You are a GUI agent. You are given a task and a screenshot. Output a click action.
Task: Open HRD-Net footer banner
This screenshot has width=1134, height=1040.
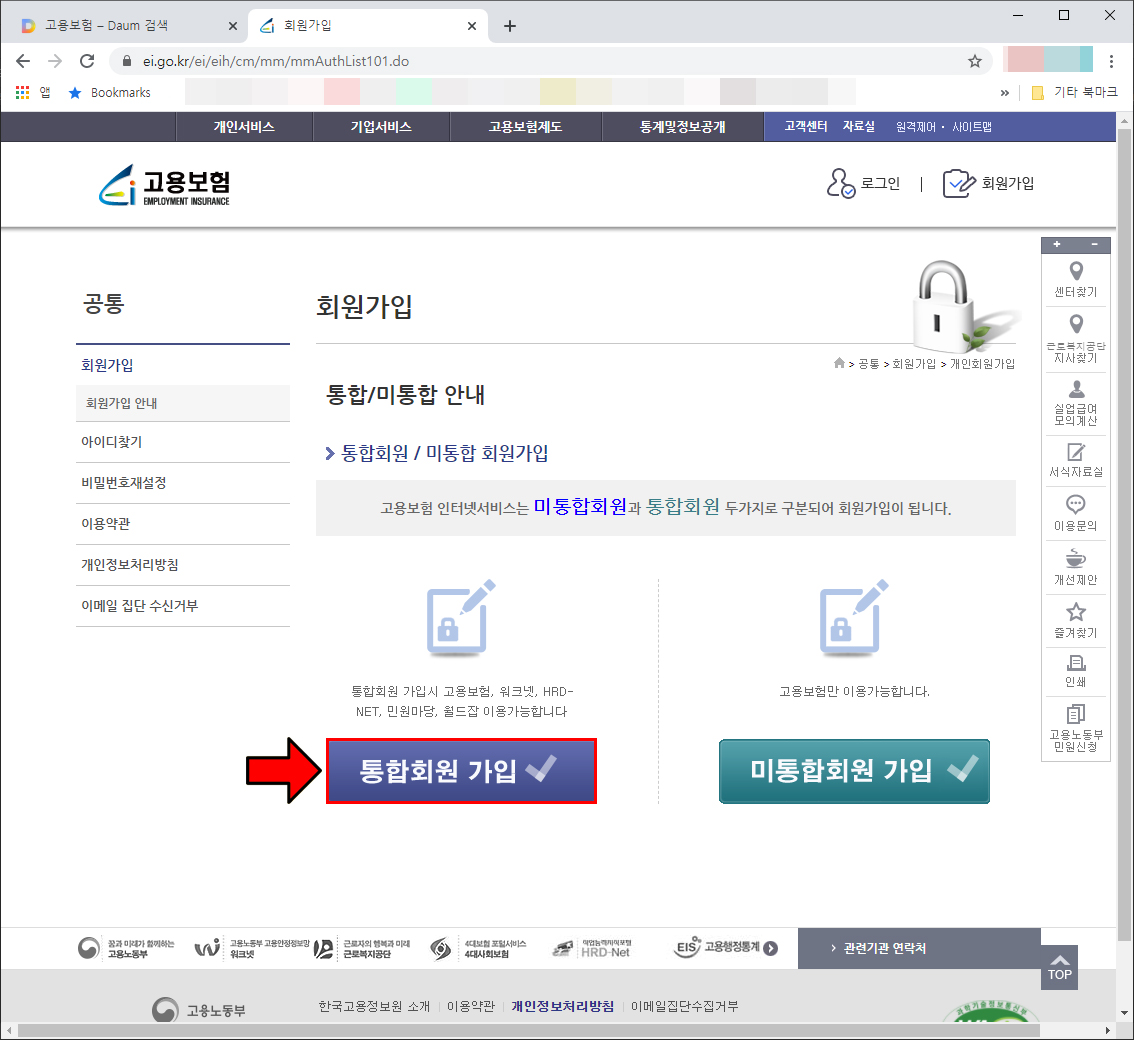[592, 948]
